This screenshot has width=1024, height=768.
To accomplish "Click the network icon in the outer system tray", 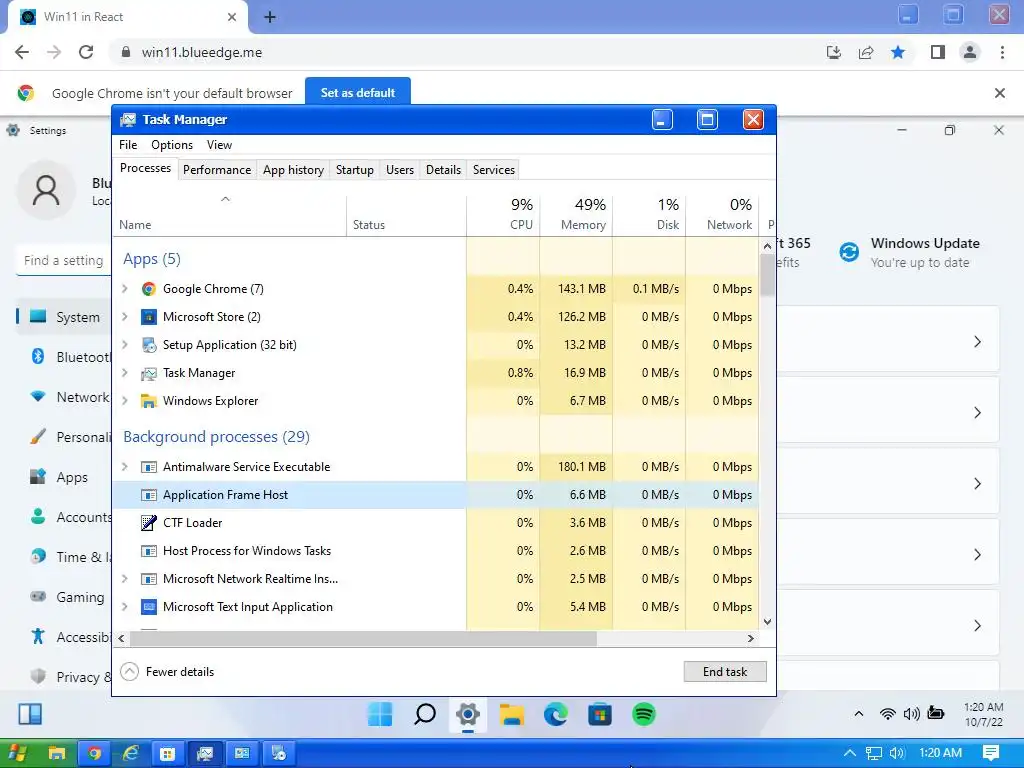I will (x=873, y=754).
